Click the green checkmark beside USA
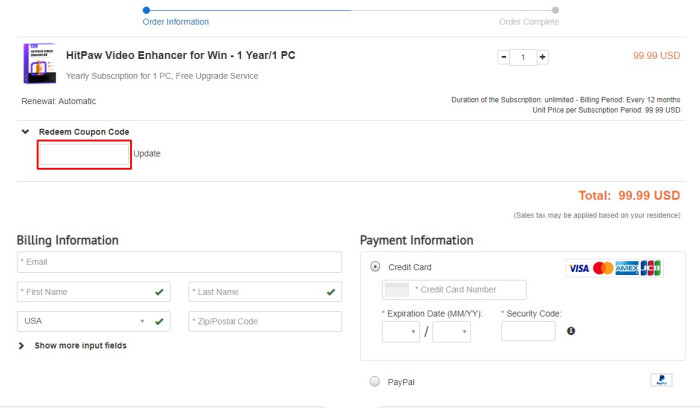This screenshot has width=700, height=408. click(159, 321)
